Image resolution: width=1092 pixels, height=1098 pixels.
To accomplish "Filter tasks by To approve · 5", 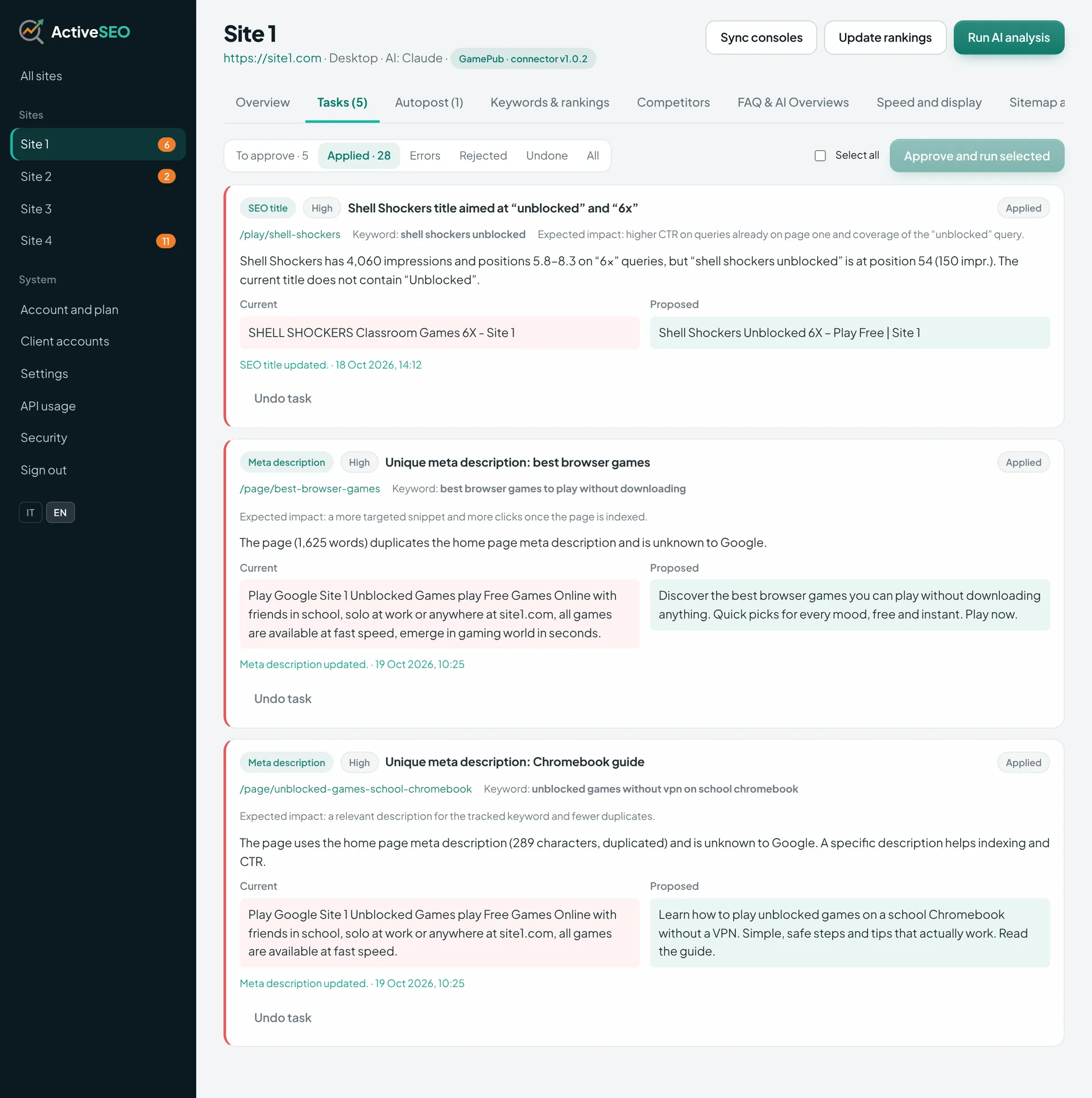I will (272, 156).
